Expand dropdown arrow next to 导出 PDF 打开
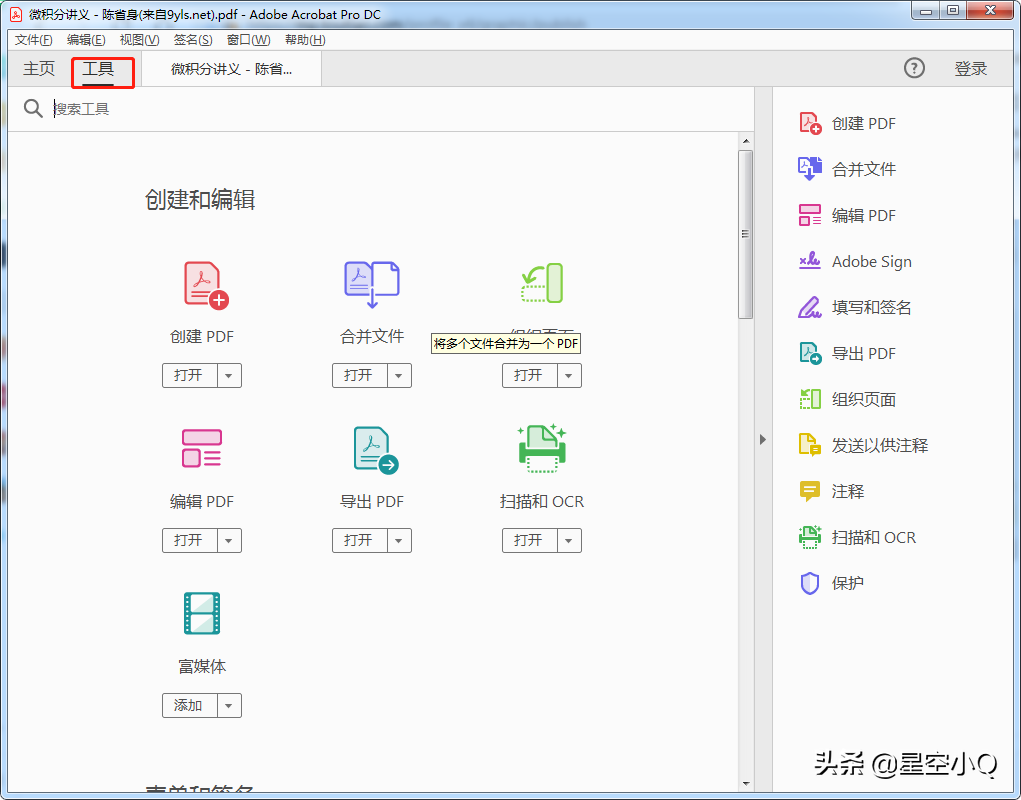 tap(399, 540)
